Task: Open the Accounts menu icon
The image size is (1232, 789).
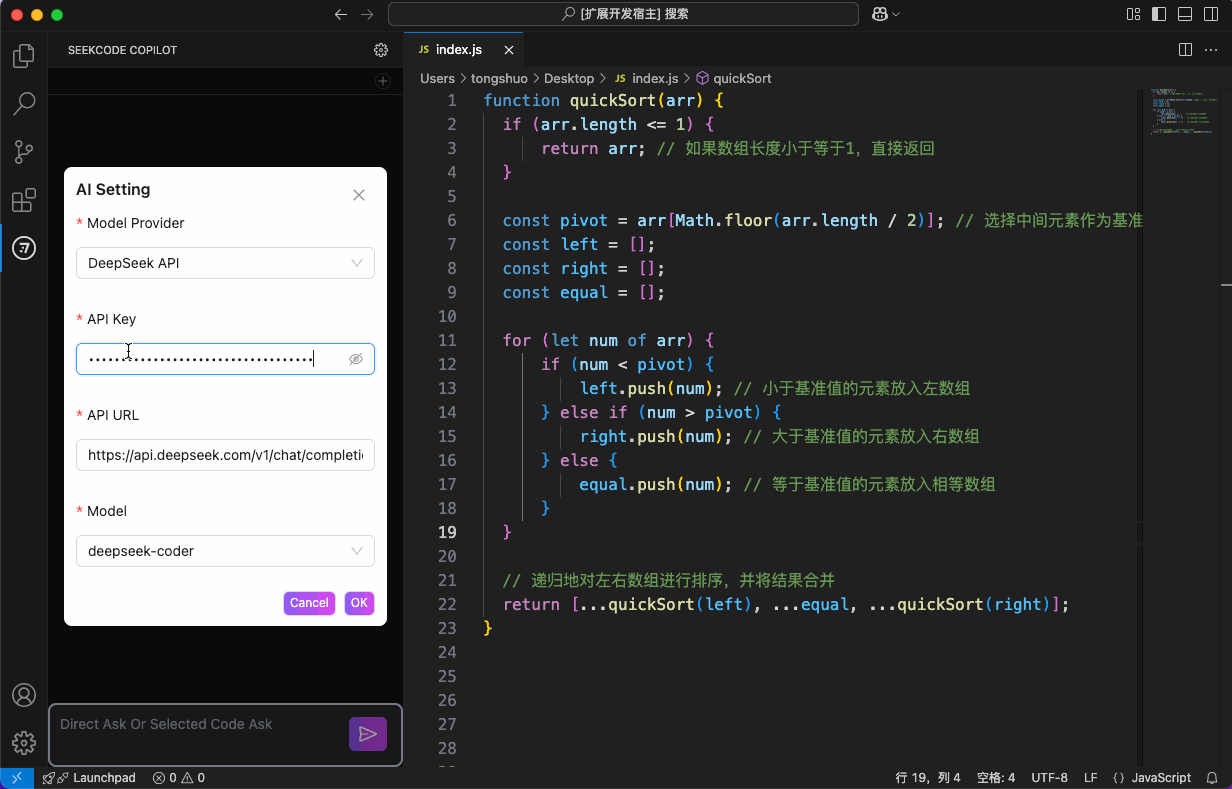Action: point(24,695)
